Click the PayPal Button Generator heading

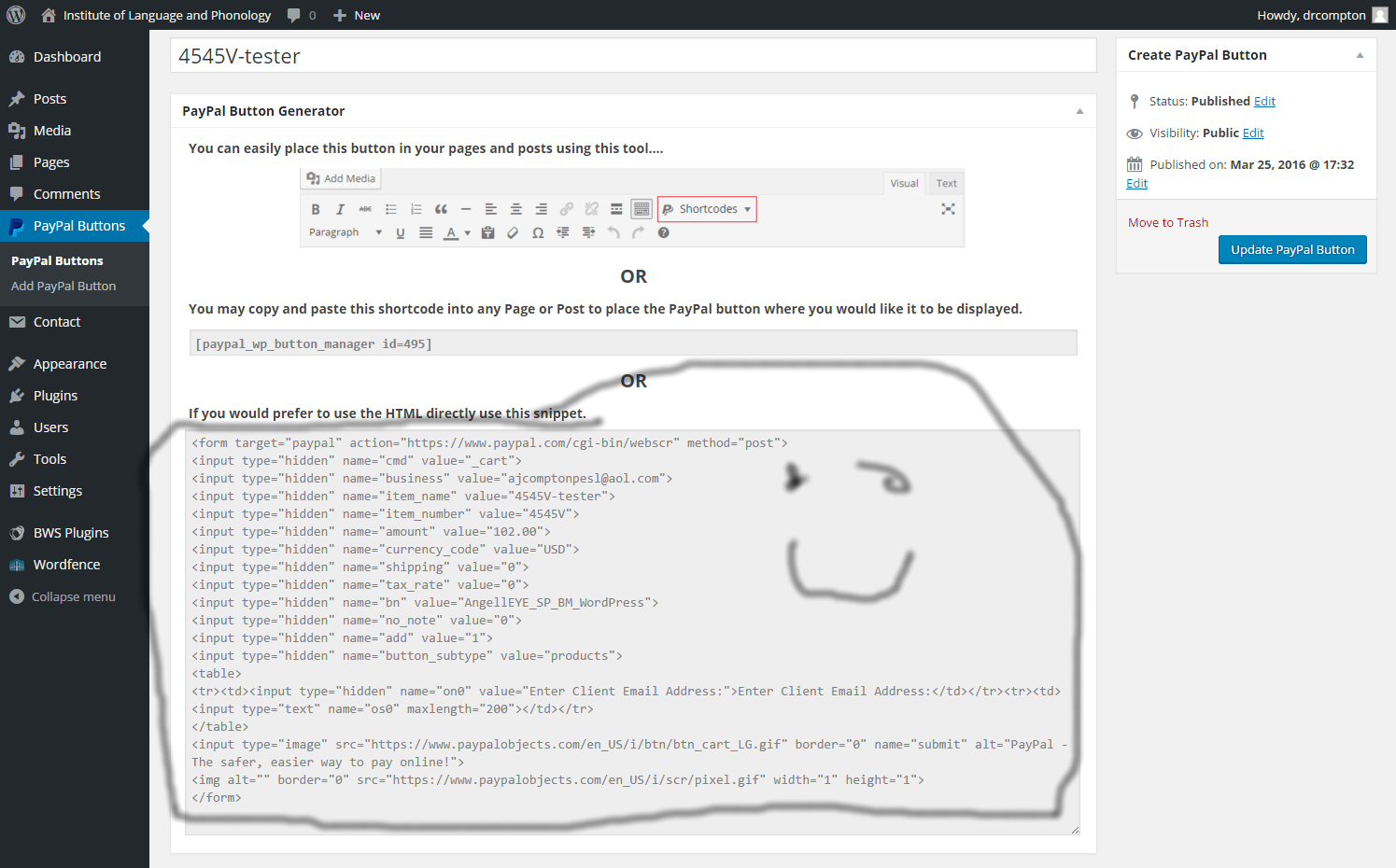coord(263,111)
